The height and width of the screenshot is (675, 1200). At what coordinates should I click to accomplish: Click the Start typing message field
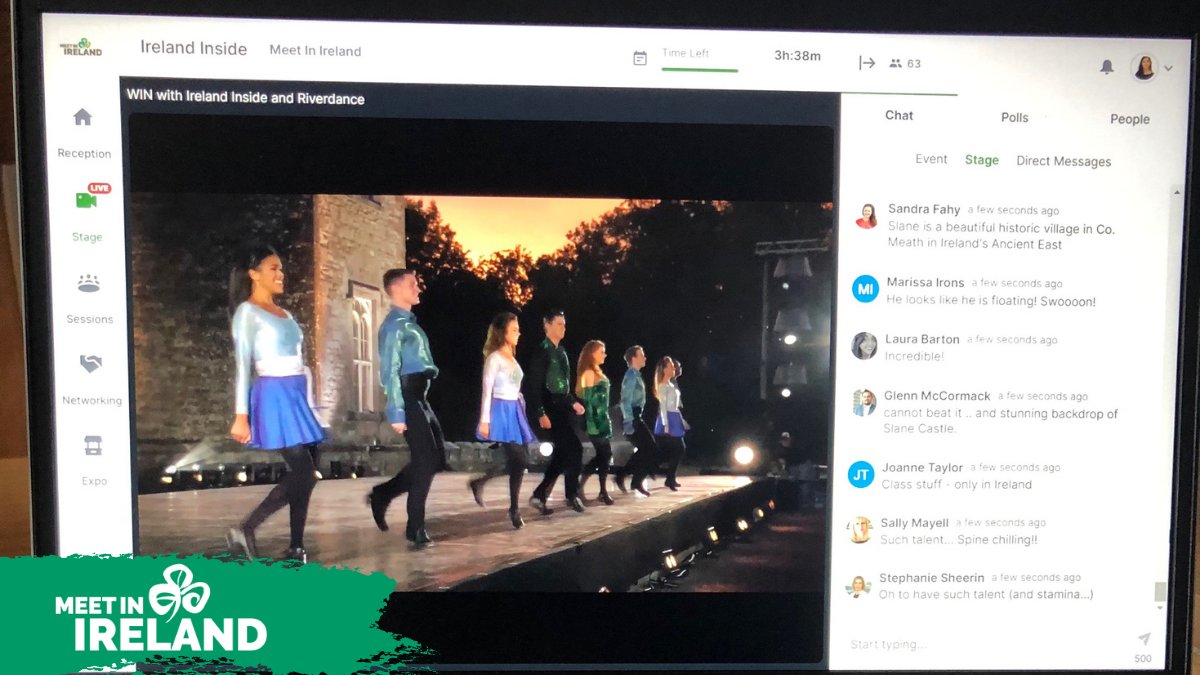985,644
